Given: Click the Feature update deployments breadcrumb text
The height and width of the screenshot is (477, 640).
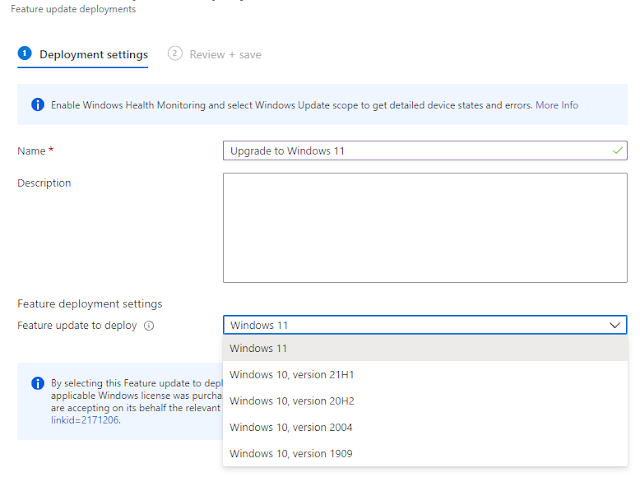Looking at the screenshot, I should click(73, 9).
